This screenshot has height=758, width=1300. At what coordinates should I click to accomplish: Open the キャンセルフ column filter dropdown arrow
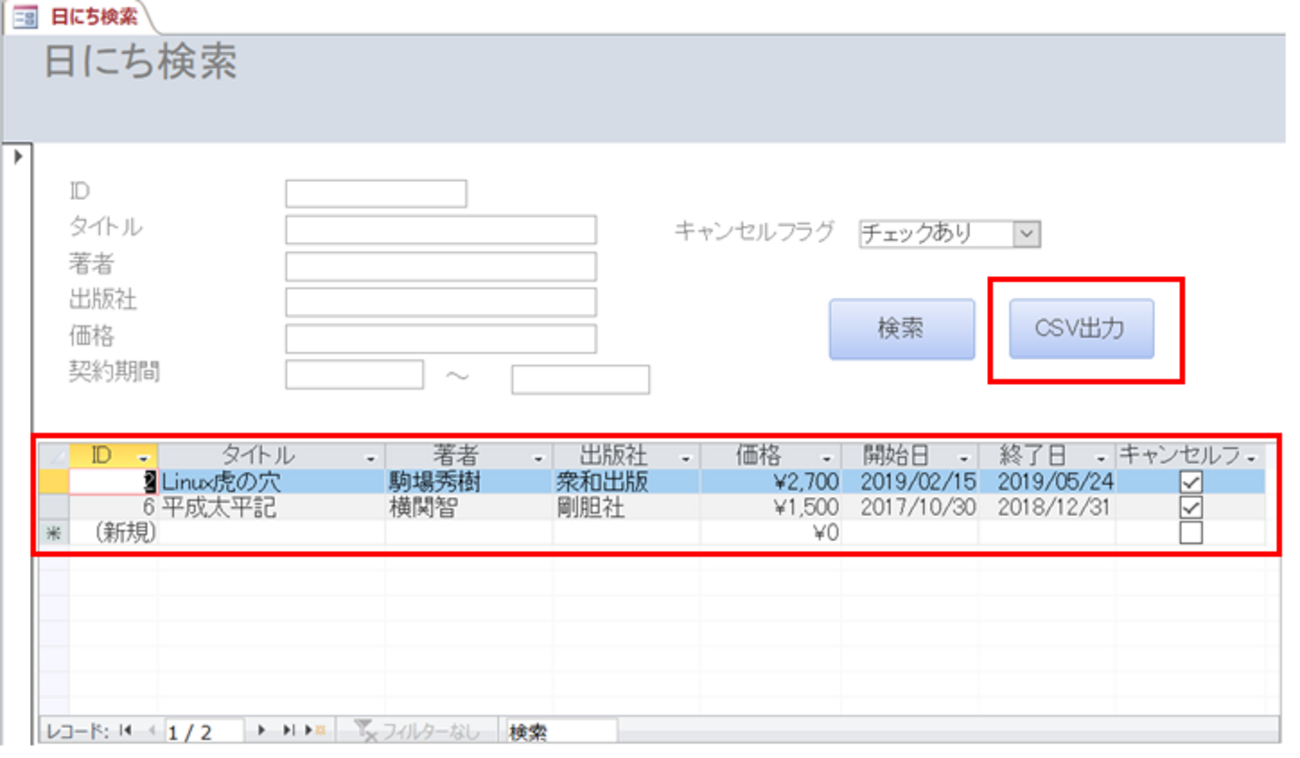(x=1251, y=457)
